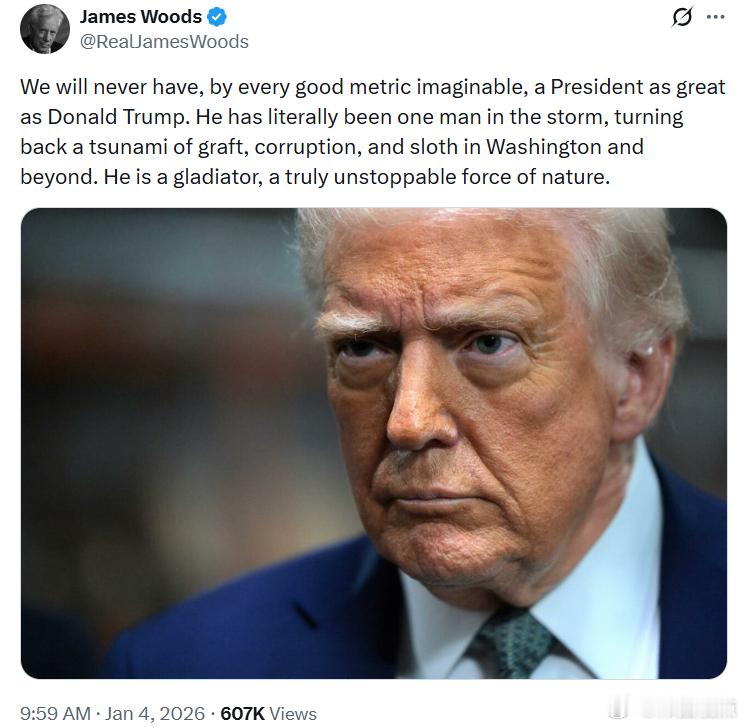Click the Jan 4, 2026 date
Viewport: 745px width, 727px height.
point(154,713)
